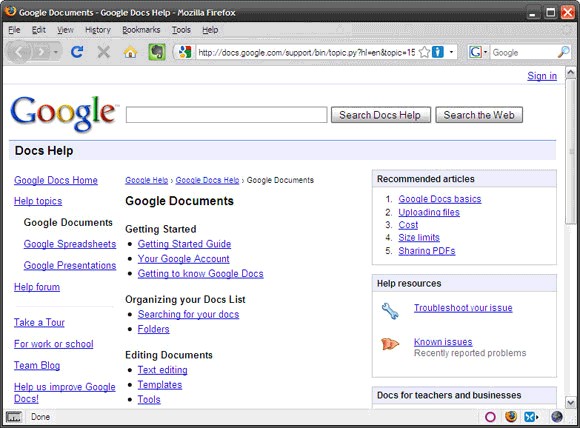Click the globe icon in status bar
Viewport: 580px width, 428px height.
pos(557,417)
